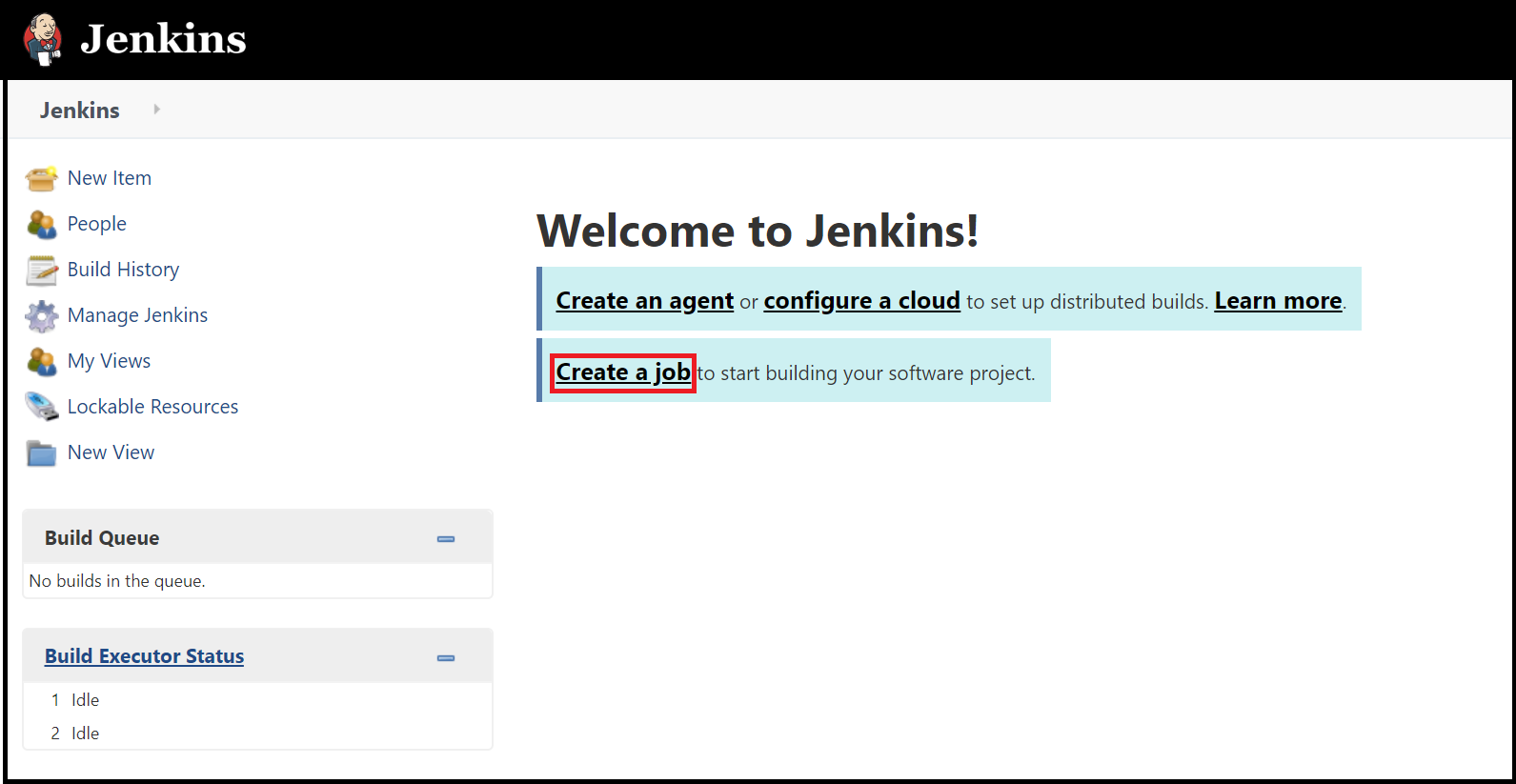The image size is (1516, 784).
Task: Click the Build History notepad icon
Action: click(42, 270)
